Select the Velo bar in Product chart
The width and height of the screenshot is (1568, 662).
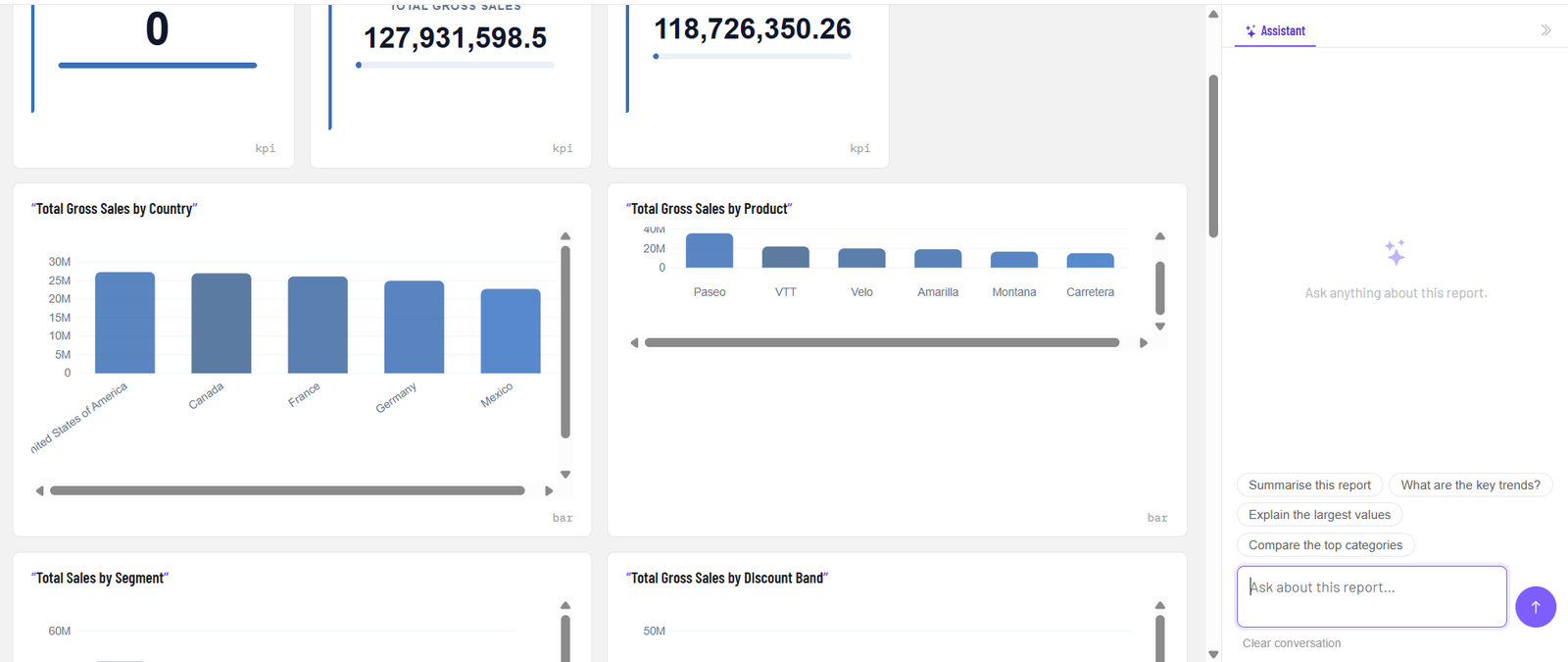pos(861,258)
